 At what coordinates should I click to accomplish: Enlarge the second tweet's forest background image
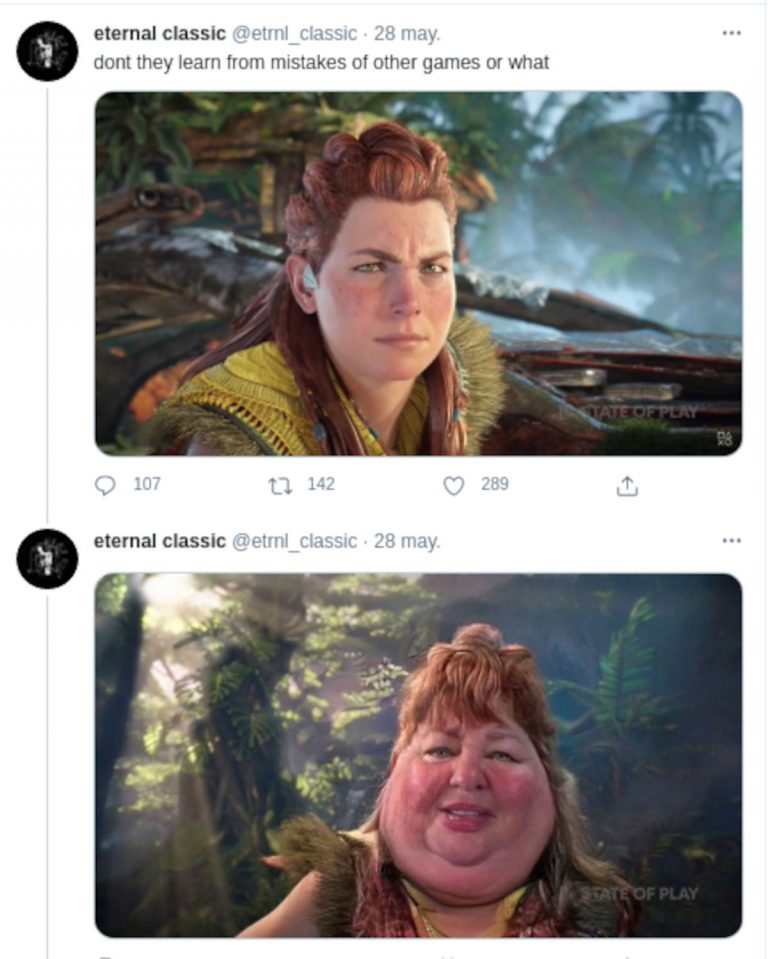click(x=418, y=754)
